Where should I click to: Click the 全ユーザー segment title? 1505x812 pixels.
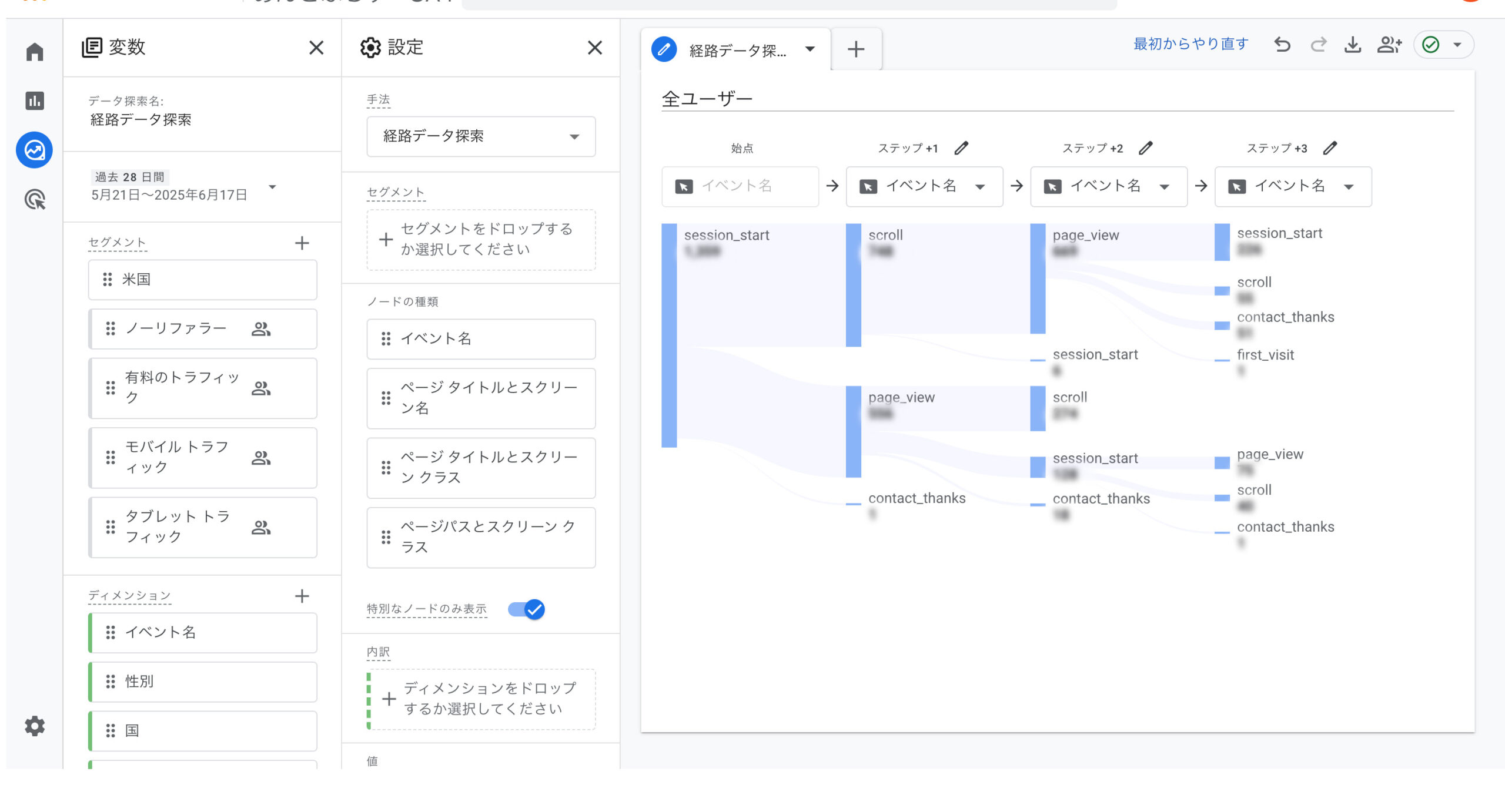[x=707, y=99]
